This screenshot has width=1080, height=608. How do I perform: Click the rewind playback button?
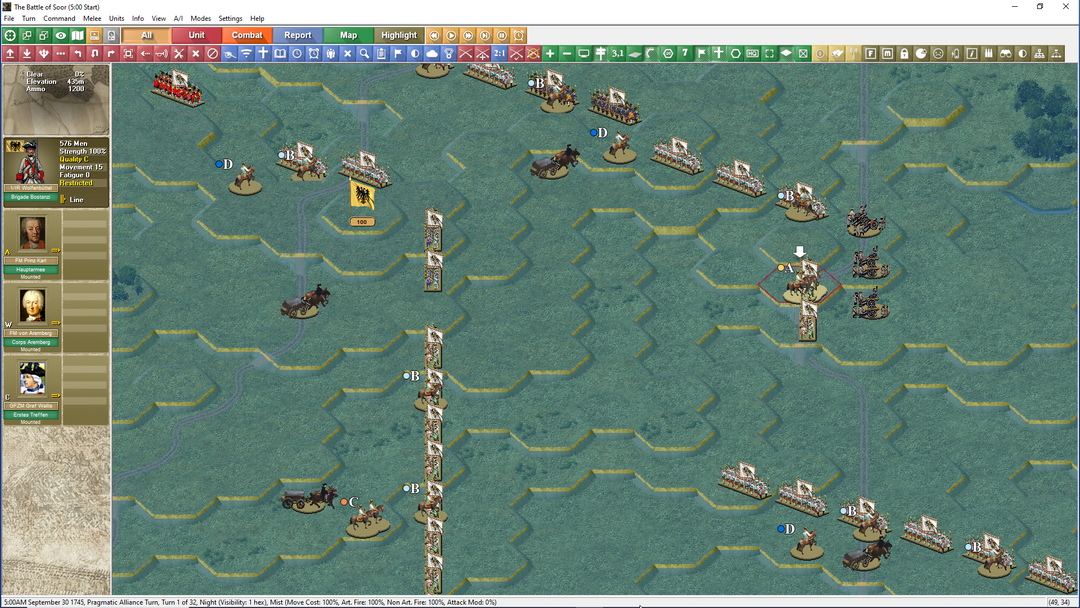pyautogui.click(x=434, y=35)
